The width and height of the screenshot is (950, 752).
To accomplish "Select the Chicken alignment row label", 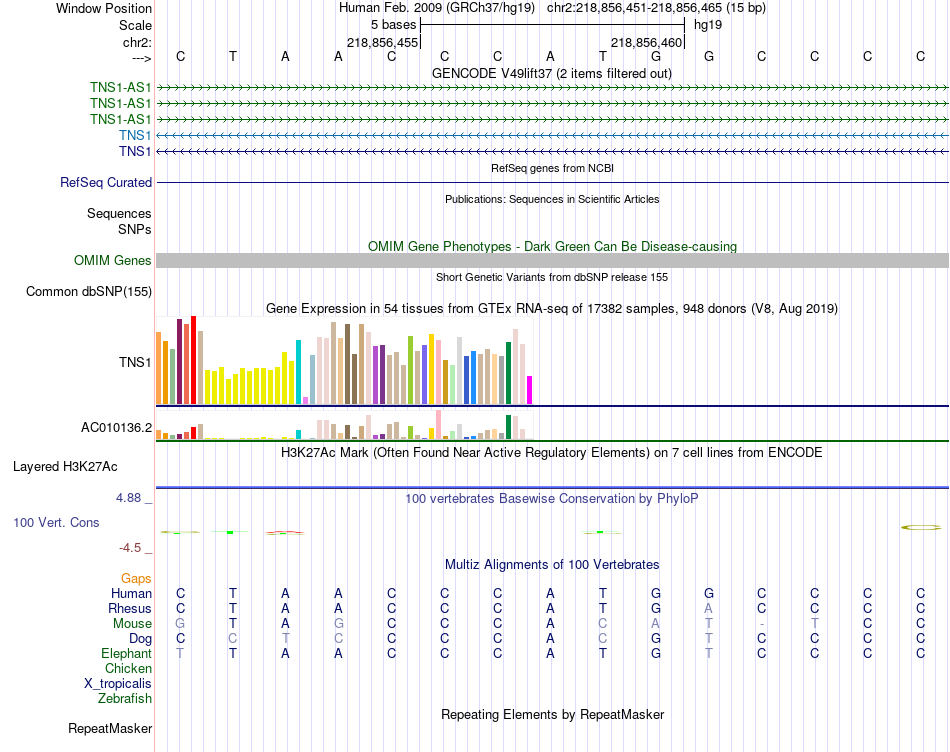I will 128,668.
